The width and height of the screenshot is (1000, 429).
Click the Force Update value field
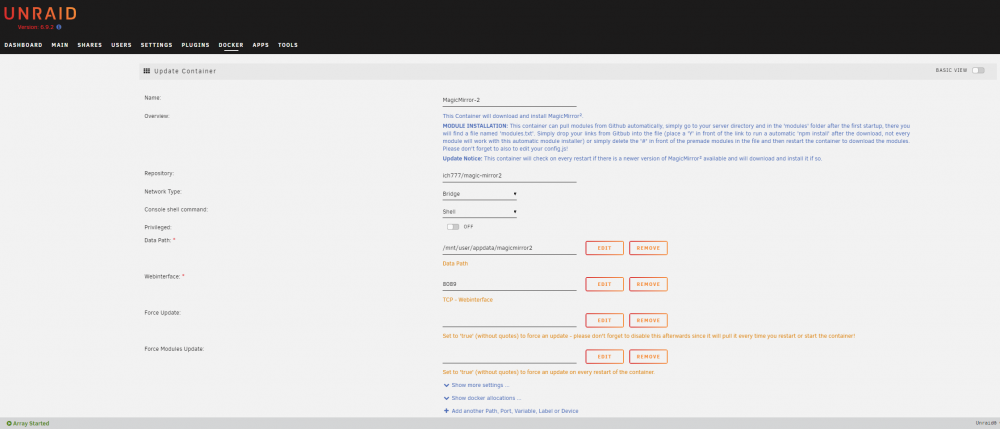(510, 321)
